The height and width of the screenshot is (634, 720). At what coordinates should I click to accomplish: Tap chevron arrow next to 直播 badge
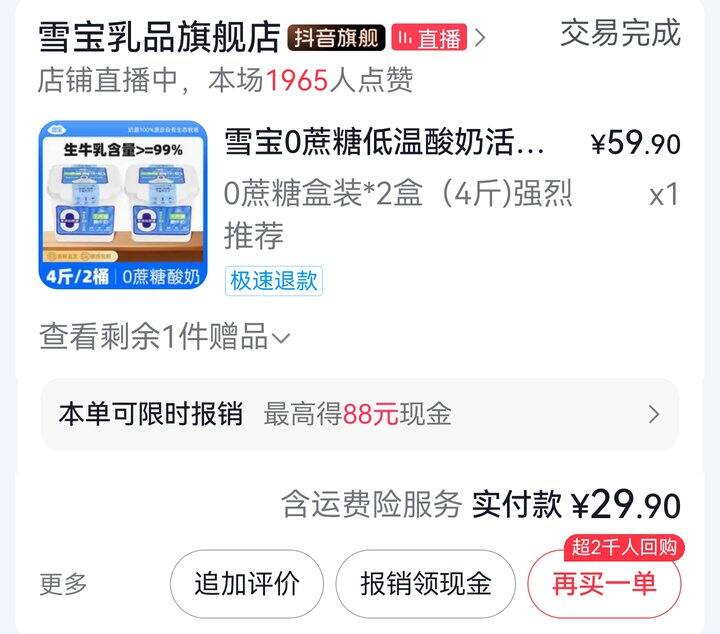coord(480,38)
